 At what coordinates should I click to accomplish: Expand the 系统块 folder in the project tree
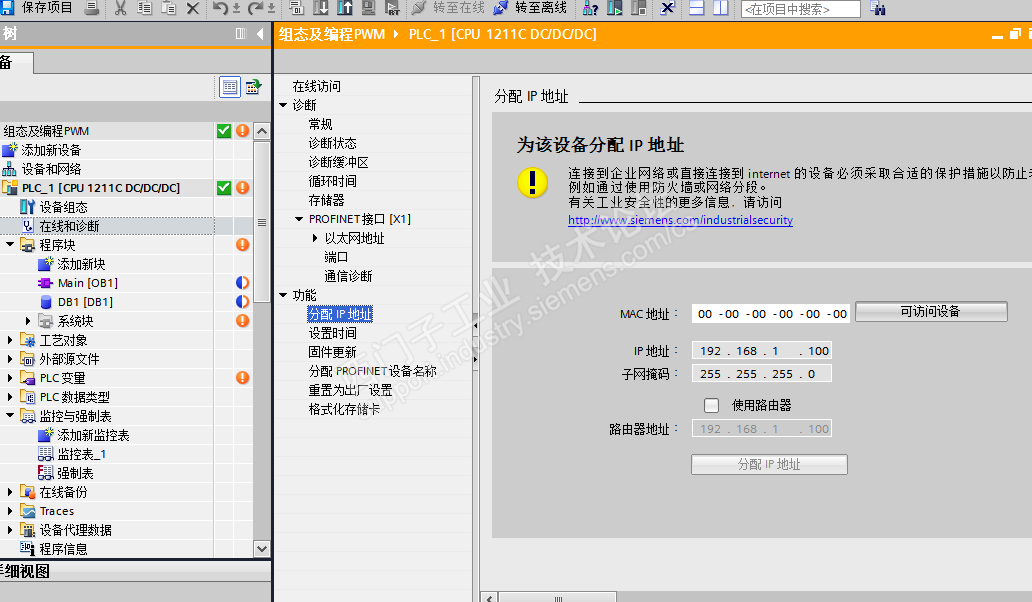click(28, 321)
